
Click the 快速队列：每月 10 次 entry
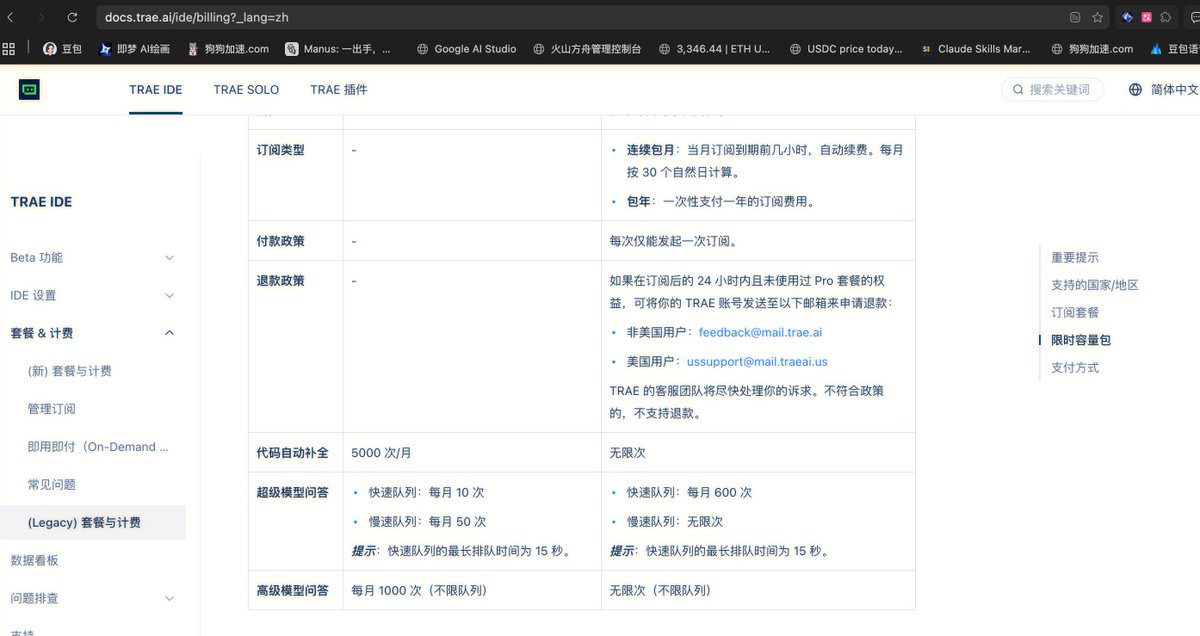(x=427, y=492)
